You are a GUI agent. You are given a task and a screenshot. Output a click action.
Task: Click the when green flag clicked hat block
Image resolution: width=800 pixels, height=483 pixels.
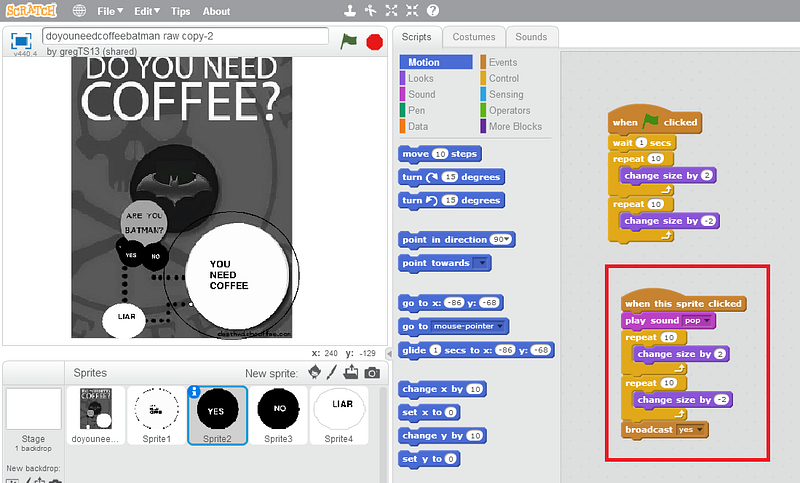[655, 120]
